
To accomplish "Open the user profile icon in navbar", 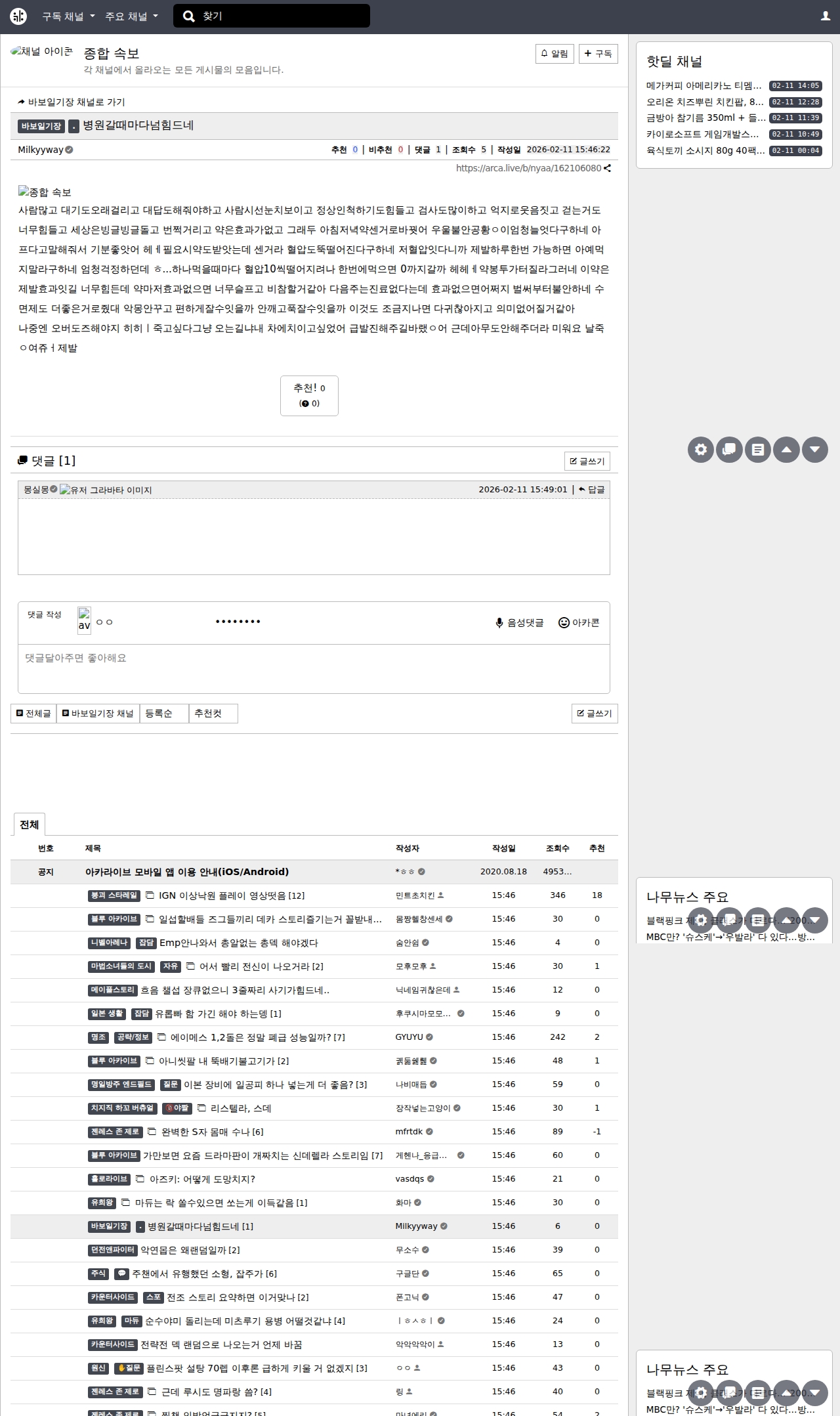I will pyautogui.click(x=826, y=16).
